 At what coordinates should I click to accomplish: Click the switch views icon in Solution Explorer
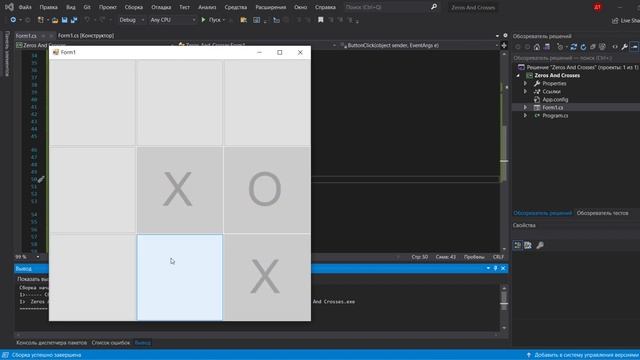coord(547,47)
